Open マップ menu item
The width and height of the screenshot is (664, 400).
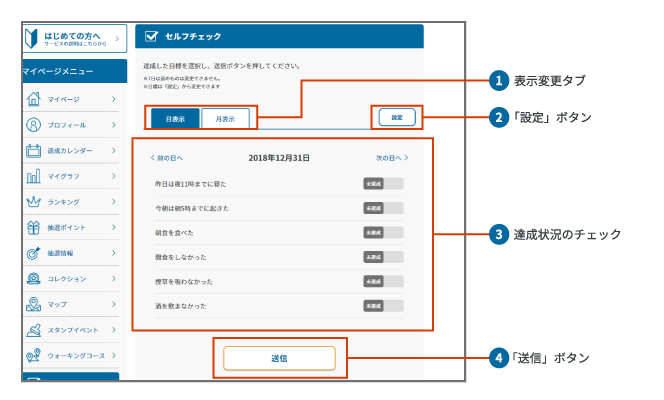tap(71, 304)
